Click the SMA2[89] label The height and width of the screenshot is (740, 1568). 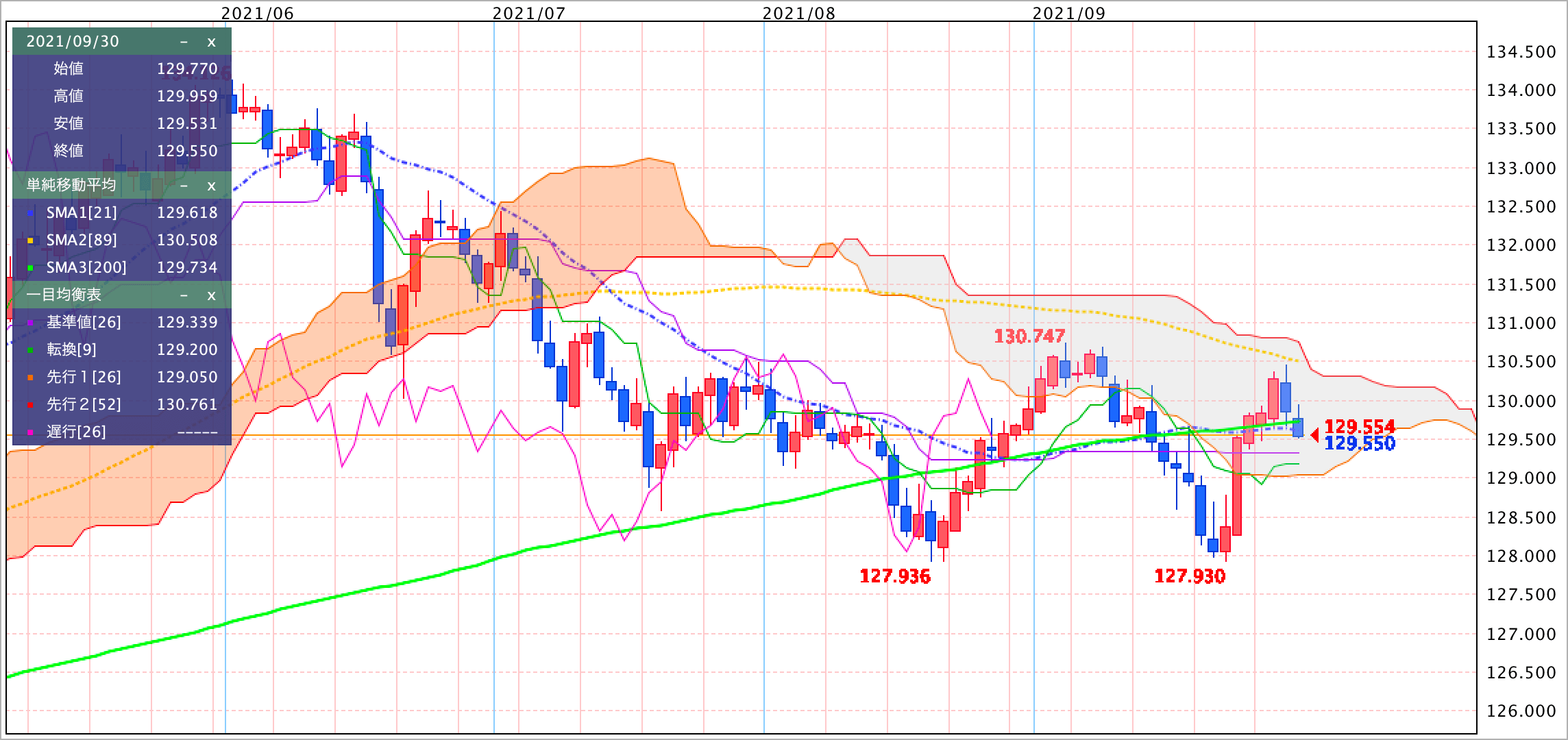click(x=82, y=240)
